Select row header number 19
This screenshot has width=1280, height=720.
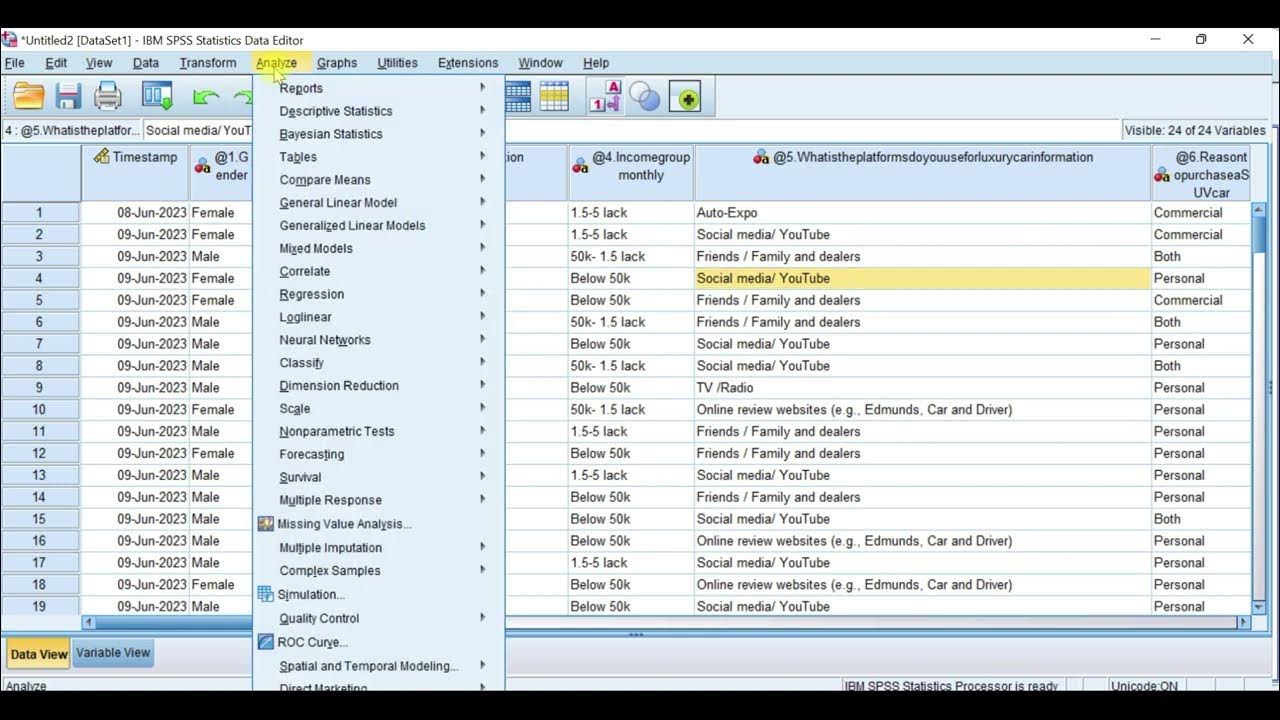coord(40,607)
